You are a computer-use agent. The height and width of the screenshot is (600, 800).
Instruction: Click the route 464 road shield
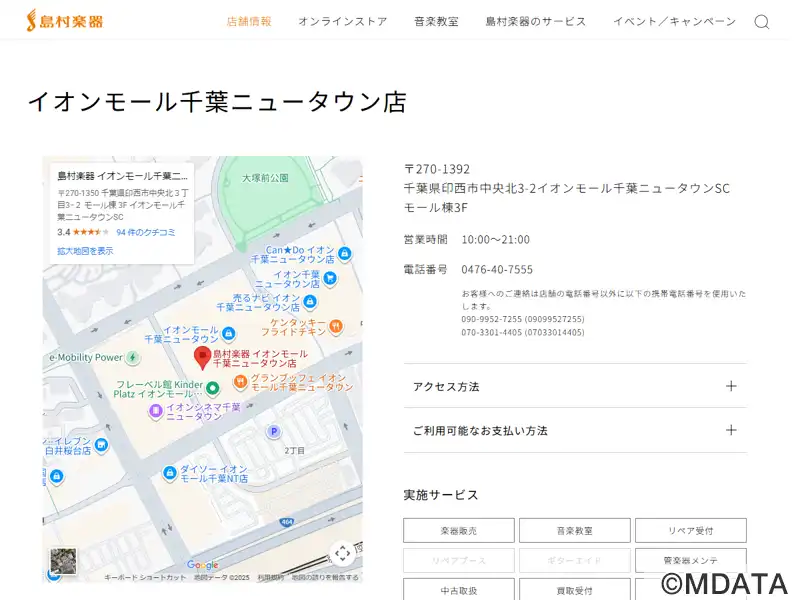click(x=287, y=522)
